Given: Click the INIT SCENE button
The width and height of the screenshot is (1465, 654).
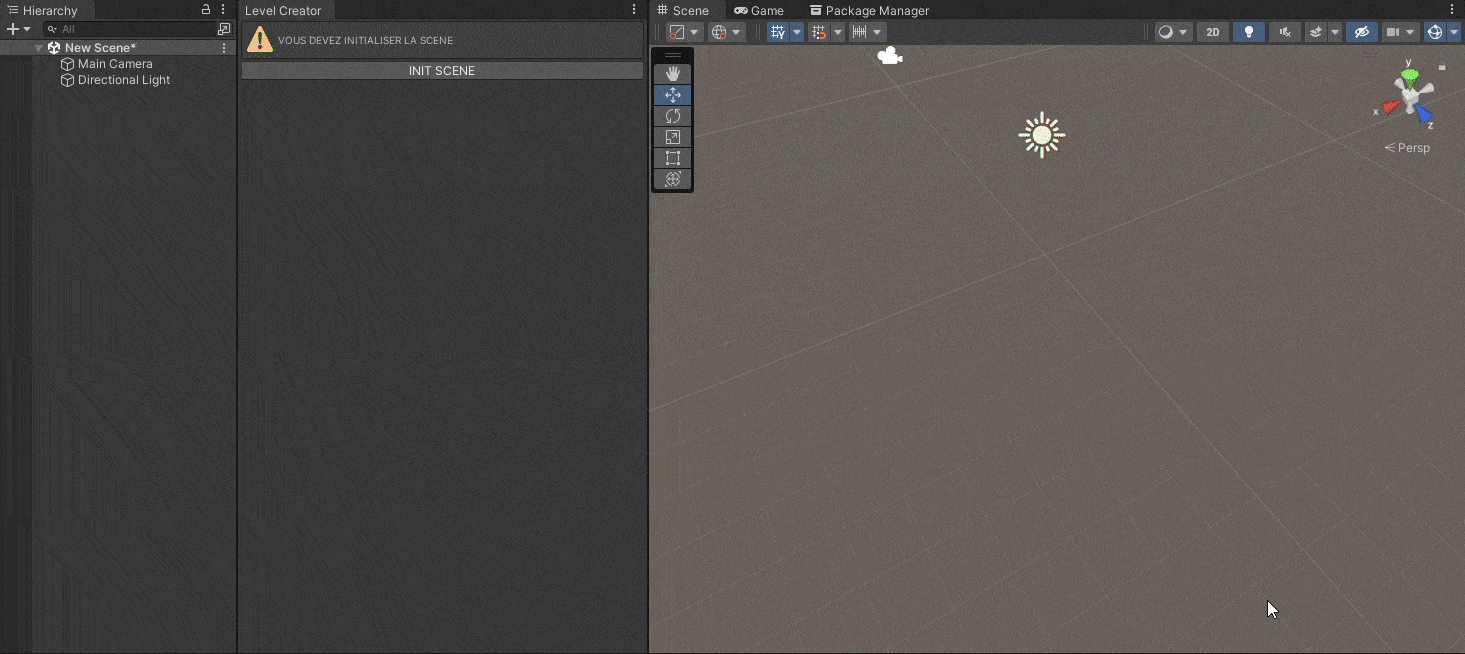Looking at the screenshot, I should 442,71.
